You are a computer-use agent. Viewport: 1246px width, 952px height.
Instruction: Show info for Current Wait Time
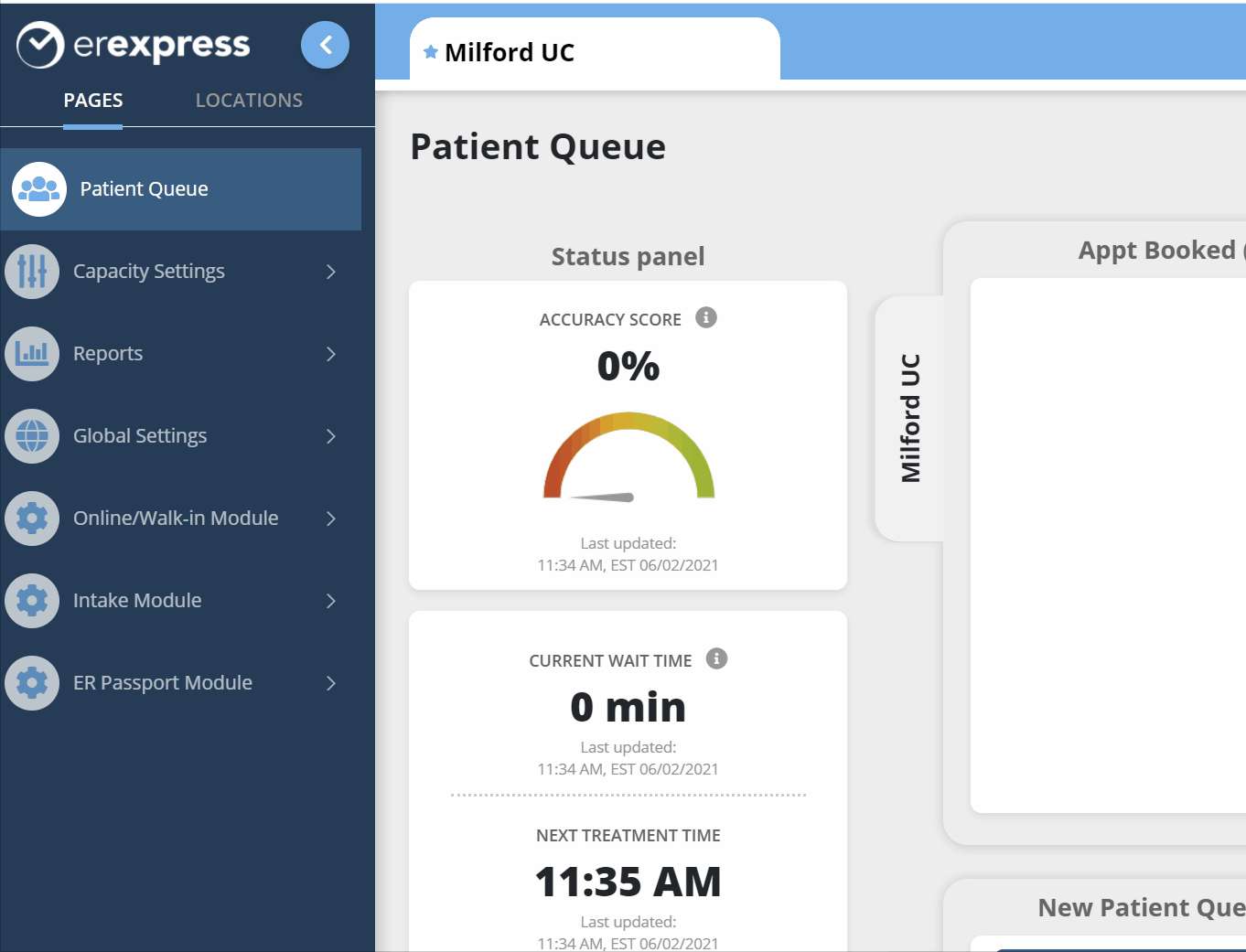(716, 658)
